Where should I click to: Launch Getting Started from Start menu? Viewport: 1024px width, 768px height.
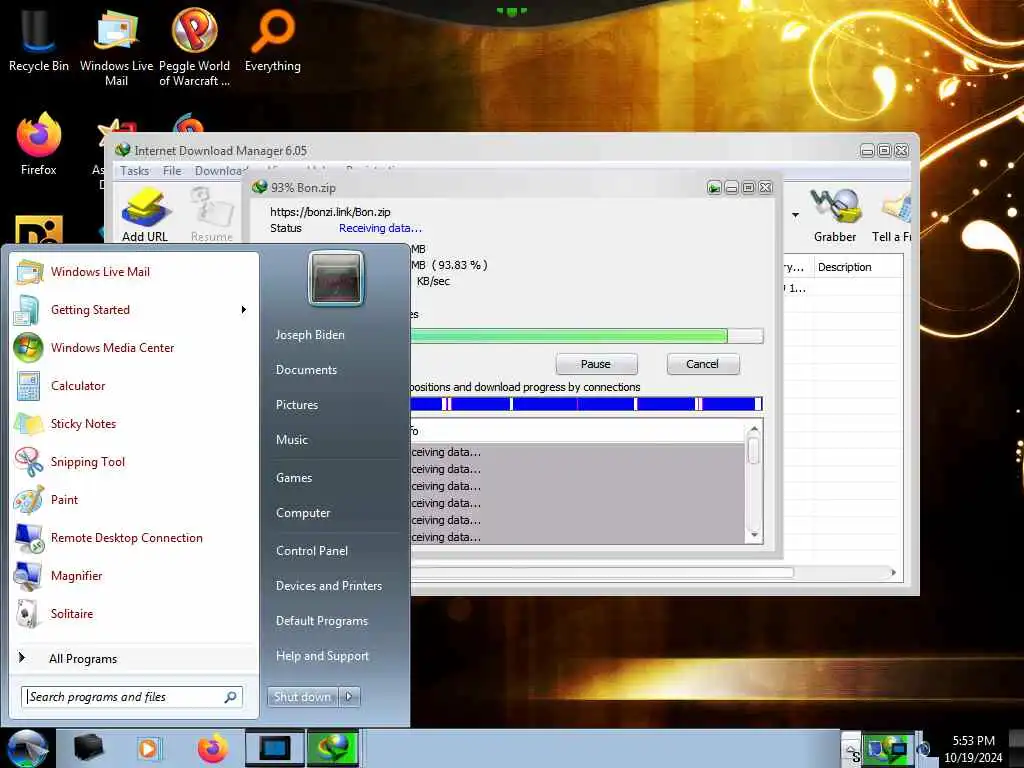tap(135, 310)
